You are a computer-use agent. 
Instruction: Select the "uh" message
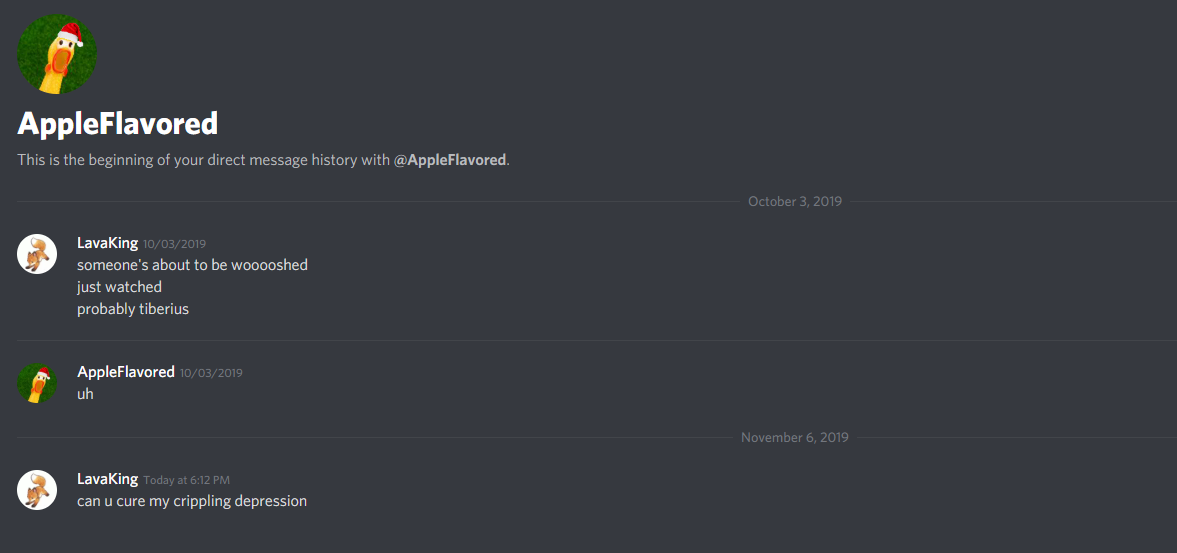(86, 394)
